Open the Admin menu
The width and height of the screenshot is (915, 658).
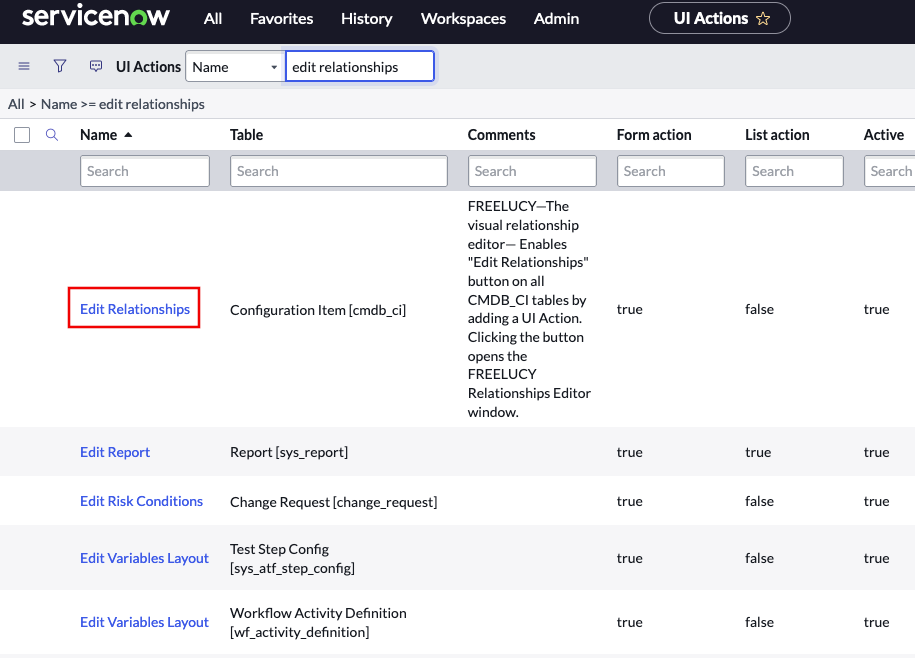point(556,19)
